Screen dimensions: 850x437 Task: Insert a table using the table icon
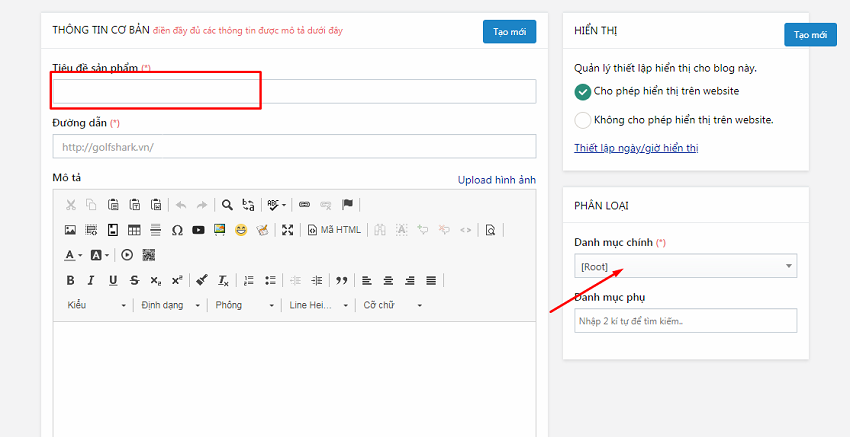point(134,230)
